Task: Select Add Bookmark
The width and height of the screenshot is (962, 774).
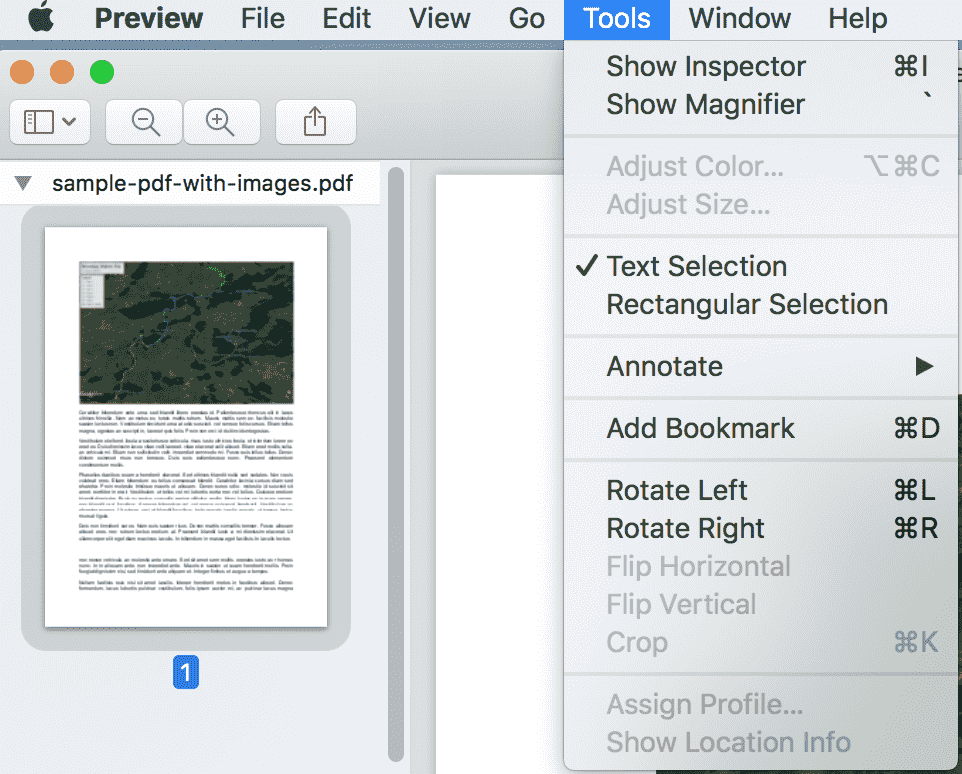Action: 700,427
